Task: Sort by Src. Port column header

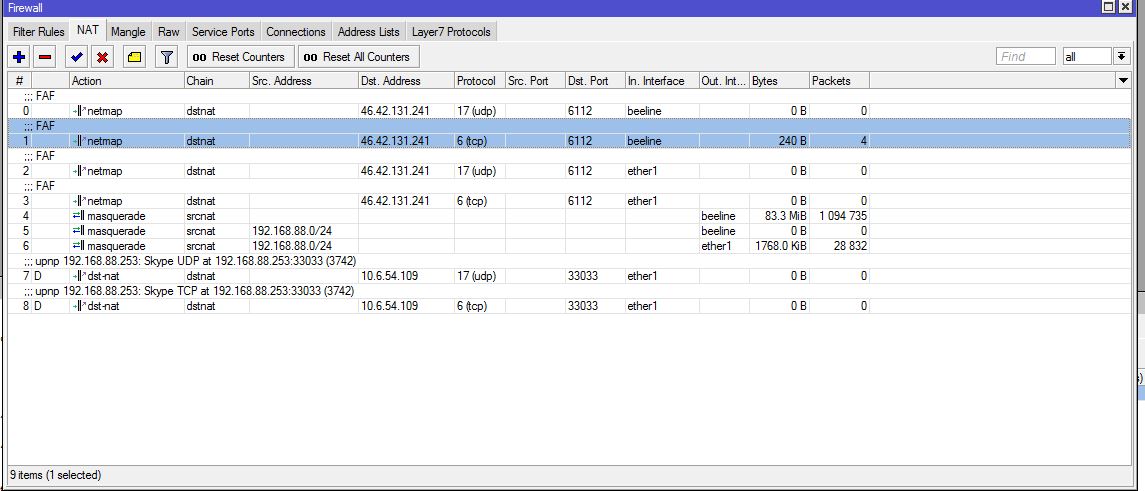Action: click(x=535, y=81)
